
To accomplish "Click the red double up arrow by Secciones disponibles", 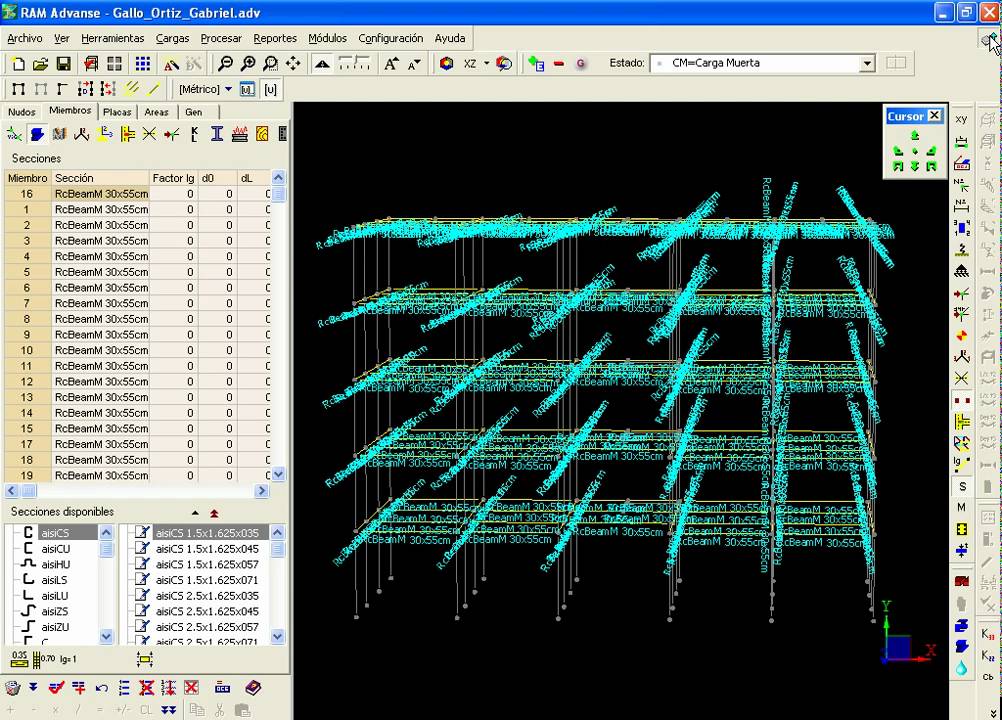I will pos(214,513).
